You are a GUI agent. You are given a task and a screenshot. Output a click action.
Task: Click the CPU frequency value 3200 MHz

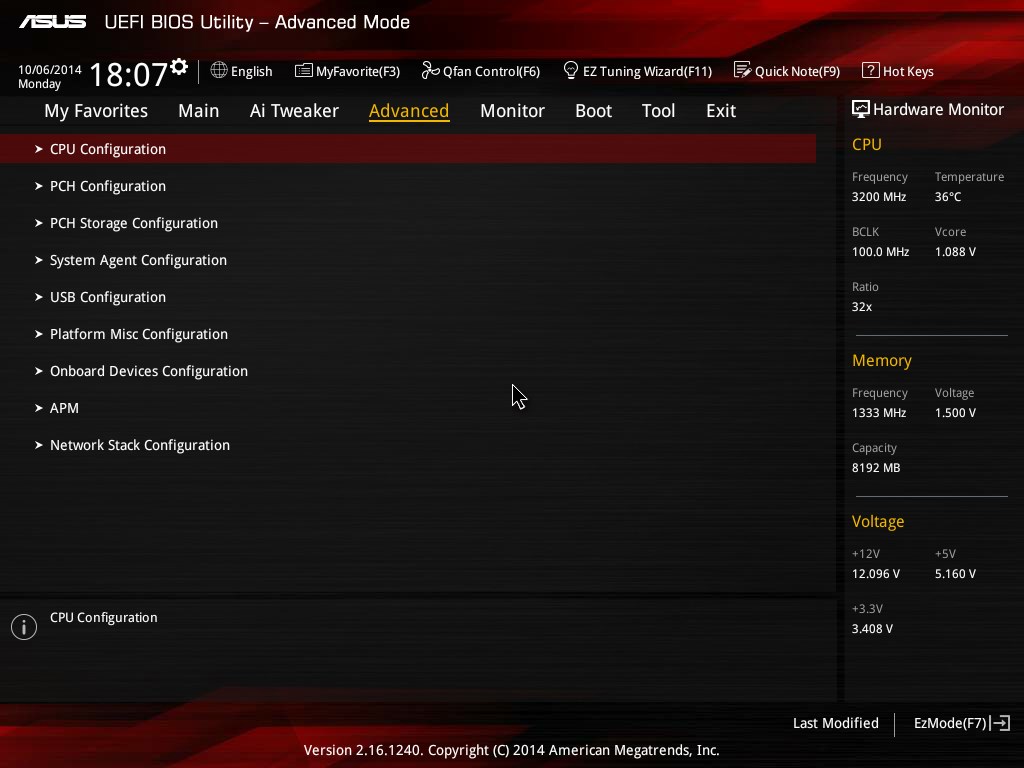tap(878, 197)
